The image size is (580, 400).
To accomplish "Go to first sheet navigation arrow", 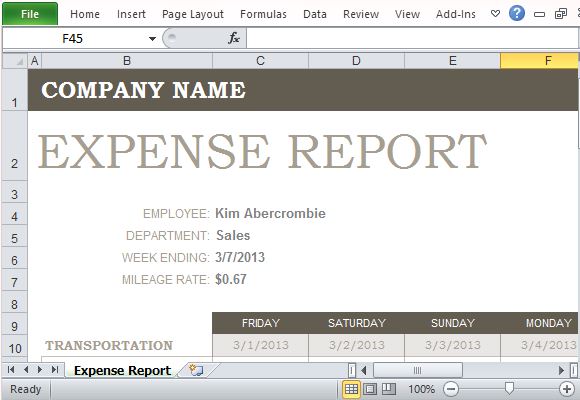I will coord(11,369).
